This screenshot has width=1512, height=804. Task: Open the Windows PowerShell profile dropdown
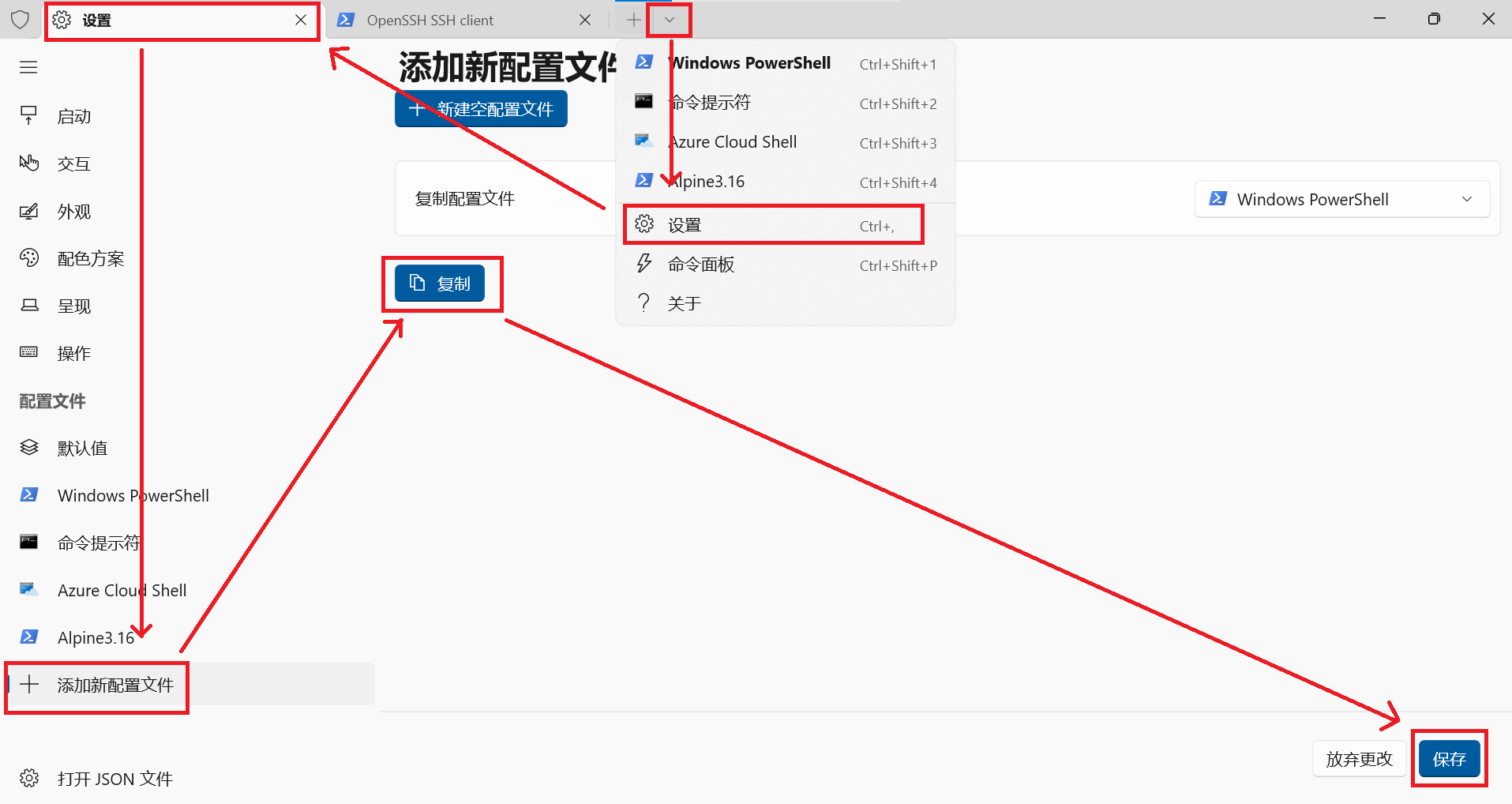pos(1341,199)
